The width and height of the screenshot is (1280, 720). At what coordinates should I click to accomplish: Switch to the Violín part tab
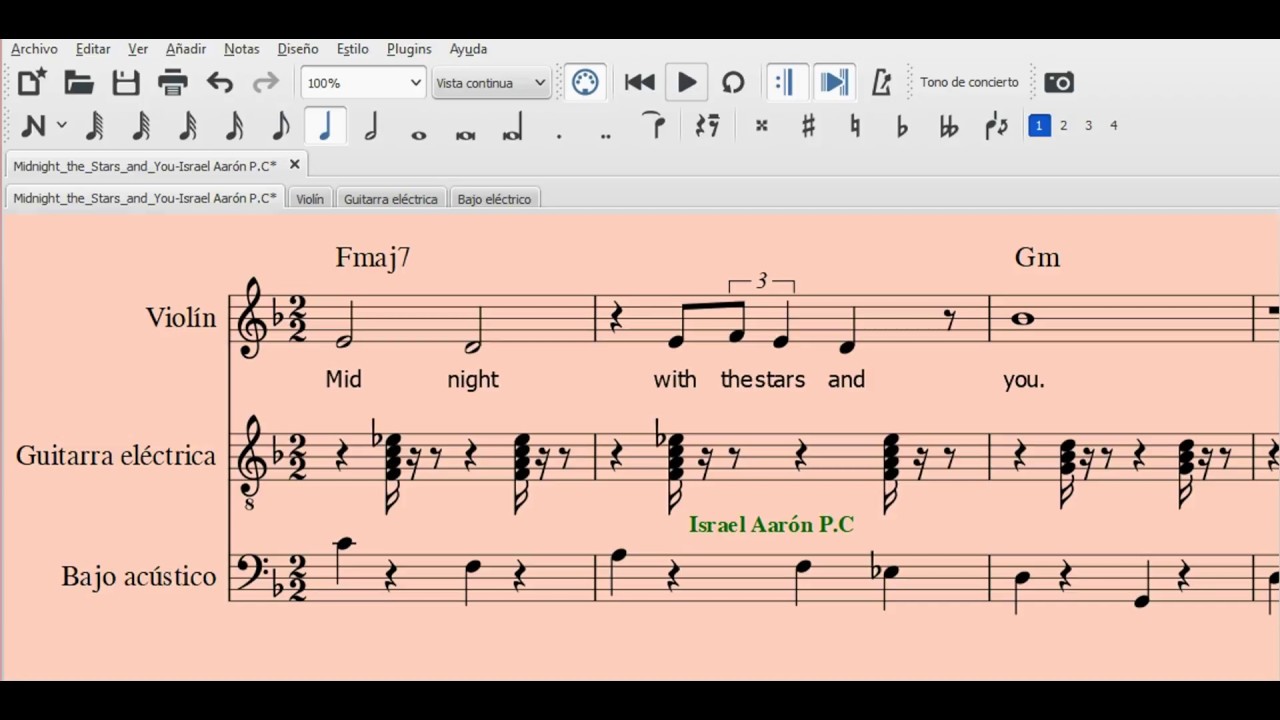tap(310, 199)
